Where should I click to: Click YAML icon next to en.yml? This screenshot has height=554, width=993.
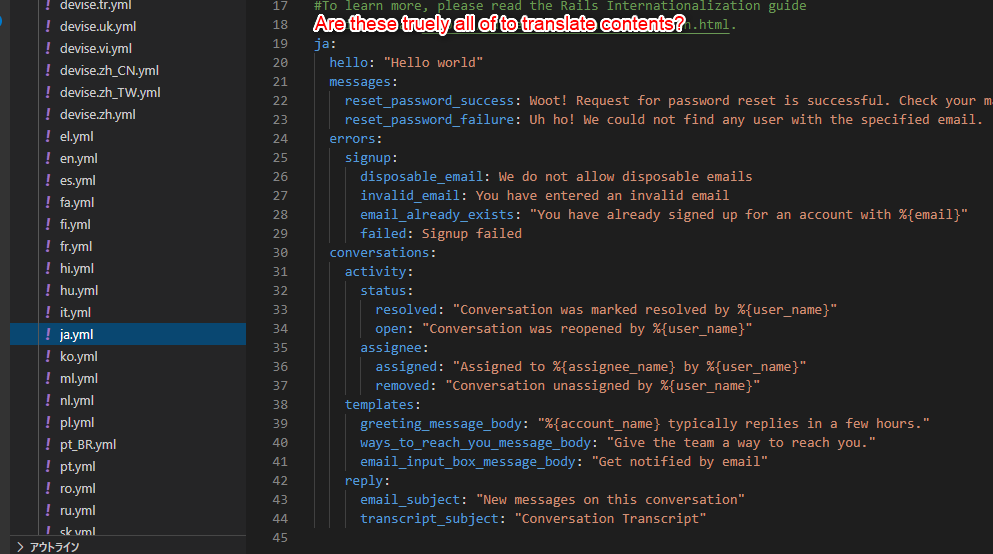pos(47,158)
